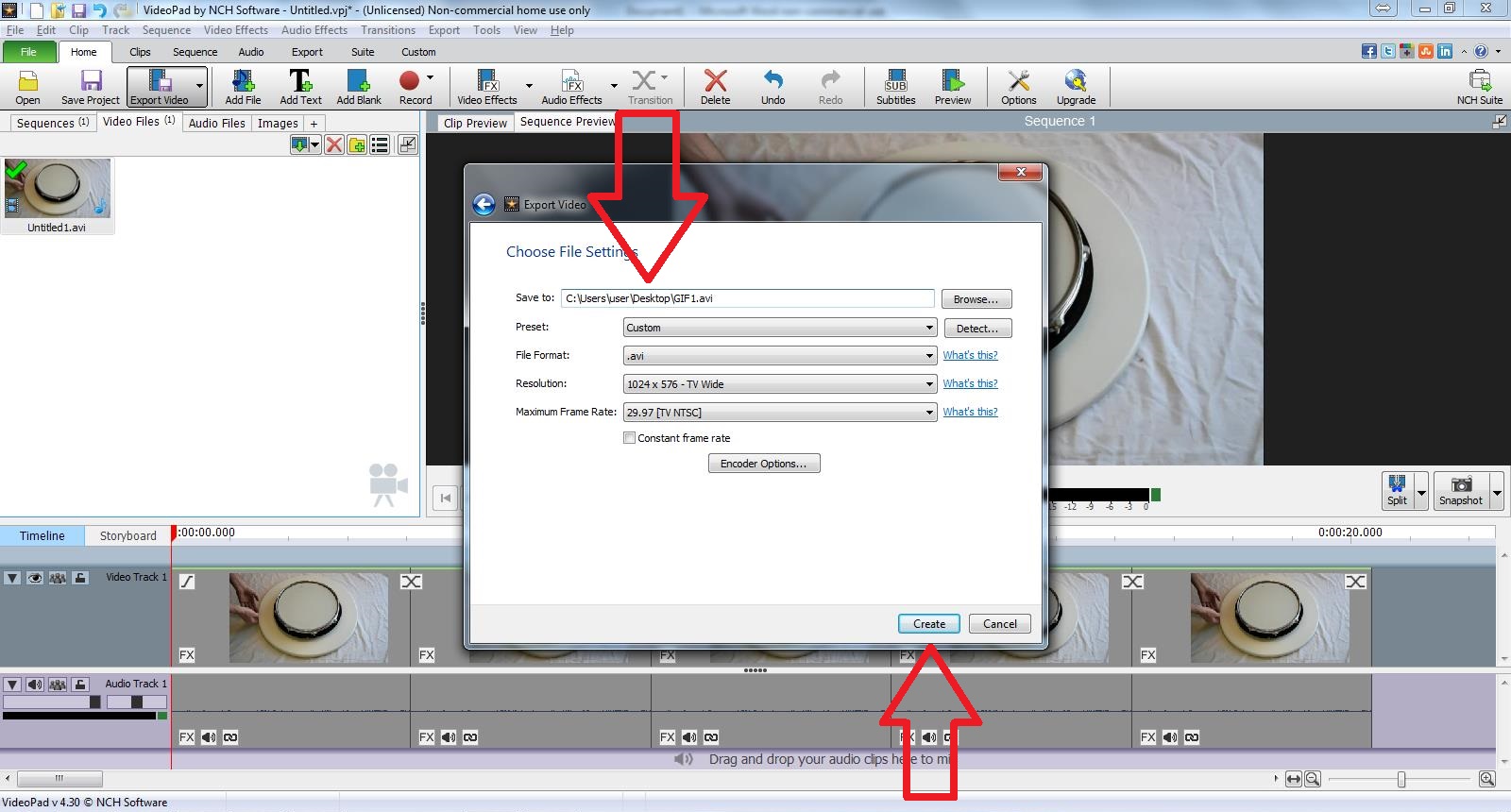Viewport: 1511px width, 812px height.
Task: Click the Preview toolbar icon
Action: [x=953, y=87]
